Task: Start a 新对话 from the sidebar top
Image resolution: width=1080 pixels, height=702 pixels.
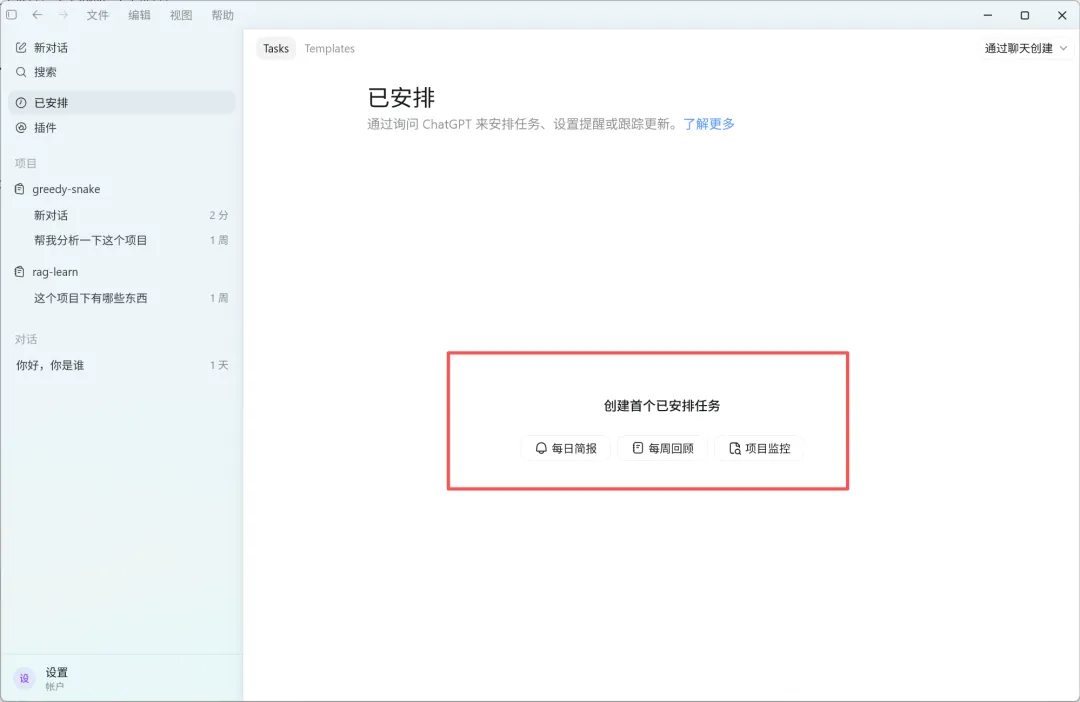Action: click(x=121, y=48)
